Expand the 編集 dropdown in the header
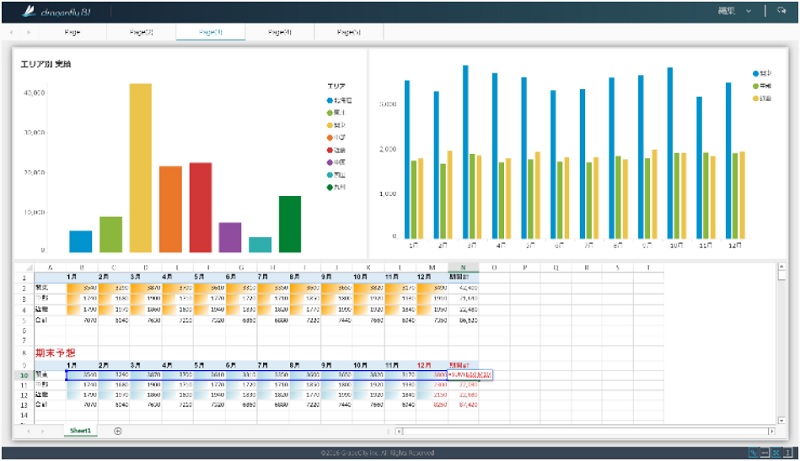This screenshot has width=800, height=461. (735, 11)
